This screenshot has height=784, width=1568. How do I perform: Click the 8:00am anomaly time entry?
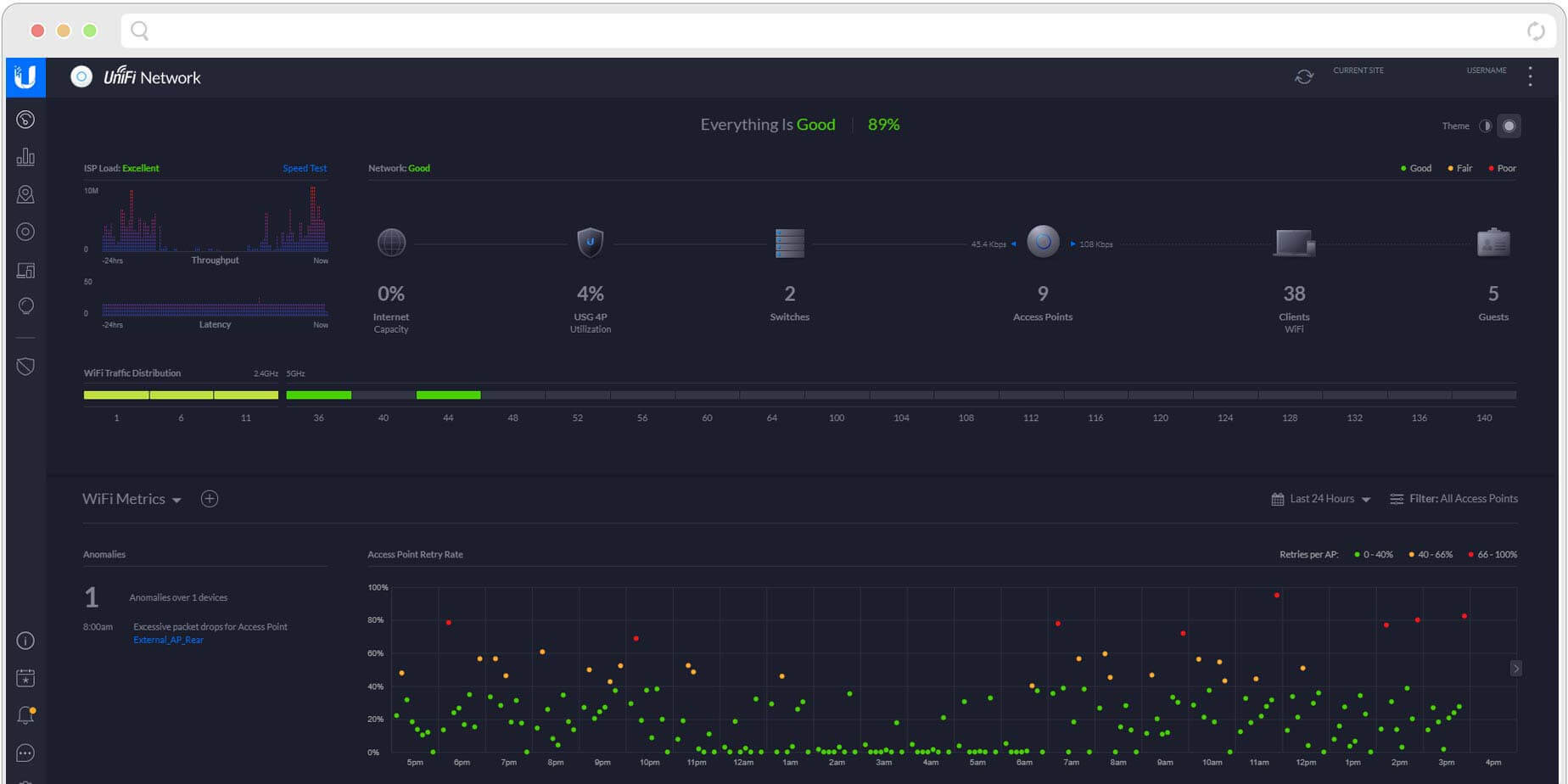pos(98,627)
